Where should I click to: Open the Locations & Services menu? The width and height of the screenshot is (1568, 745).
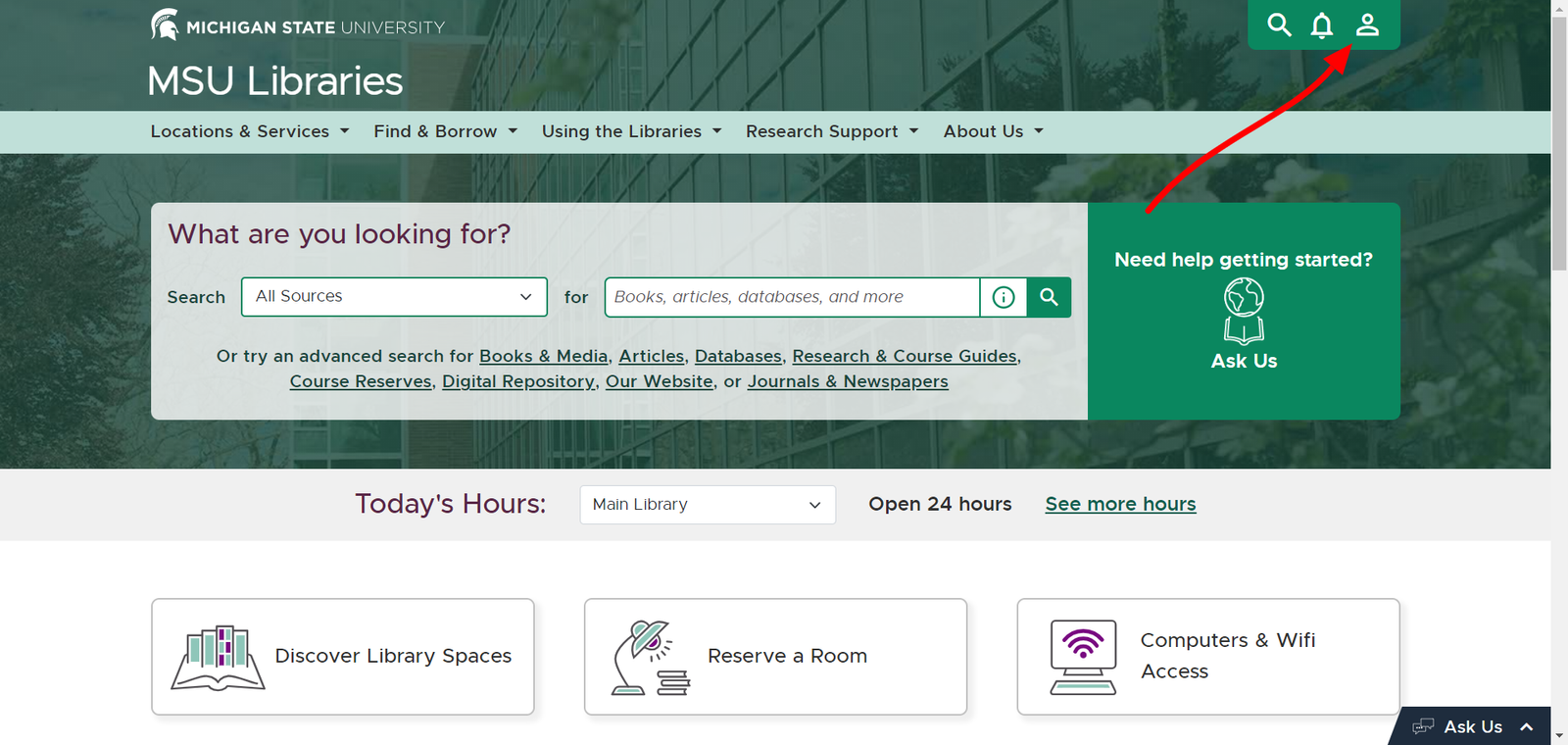pyautogui.click(x=249, y=131)
